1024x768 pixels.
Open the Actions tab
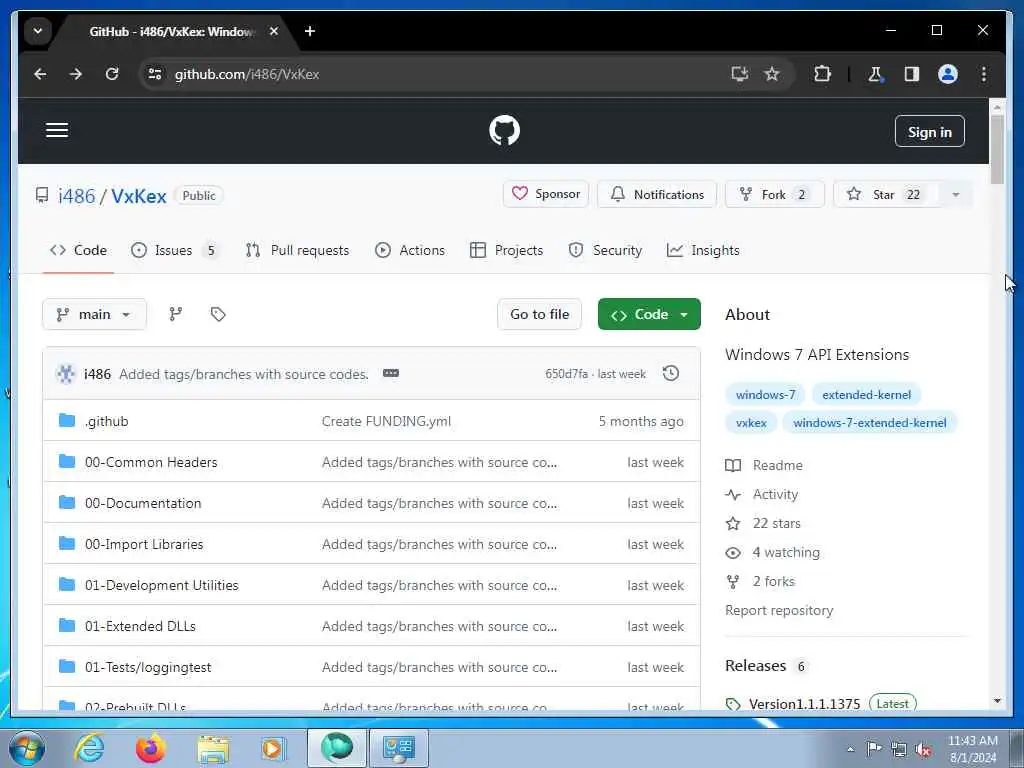point(410,250)
